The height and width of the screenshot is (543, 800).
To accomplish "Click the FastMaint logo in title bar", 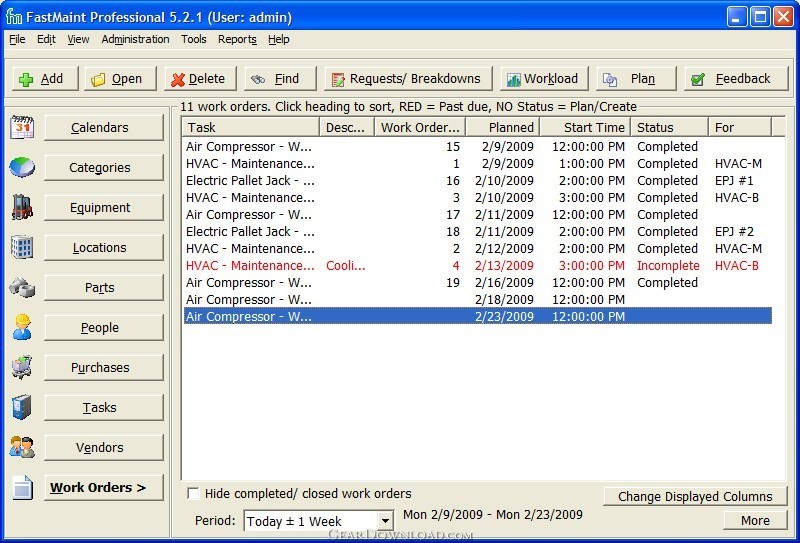I will [x=14, y=17].
